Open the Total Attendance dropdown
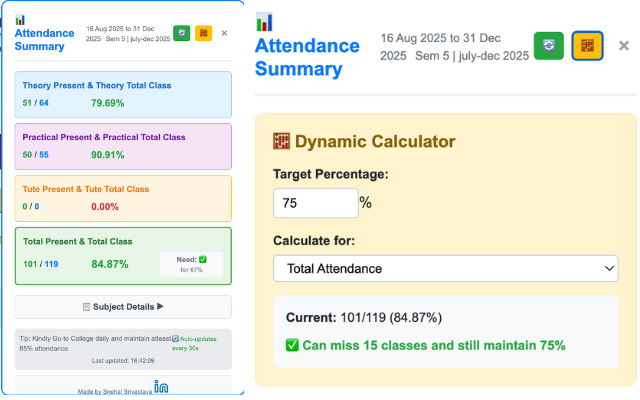 point(446,269)
